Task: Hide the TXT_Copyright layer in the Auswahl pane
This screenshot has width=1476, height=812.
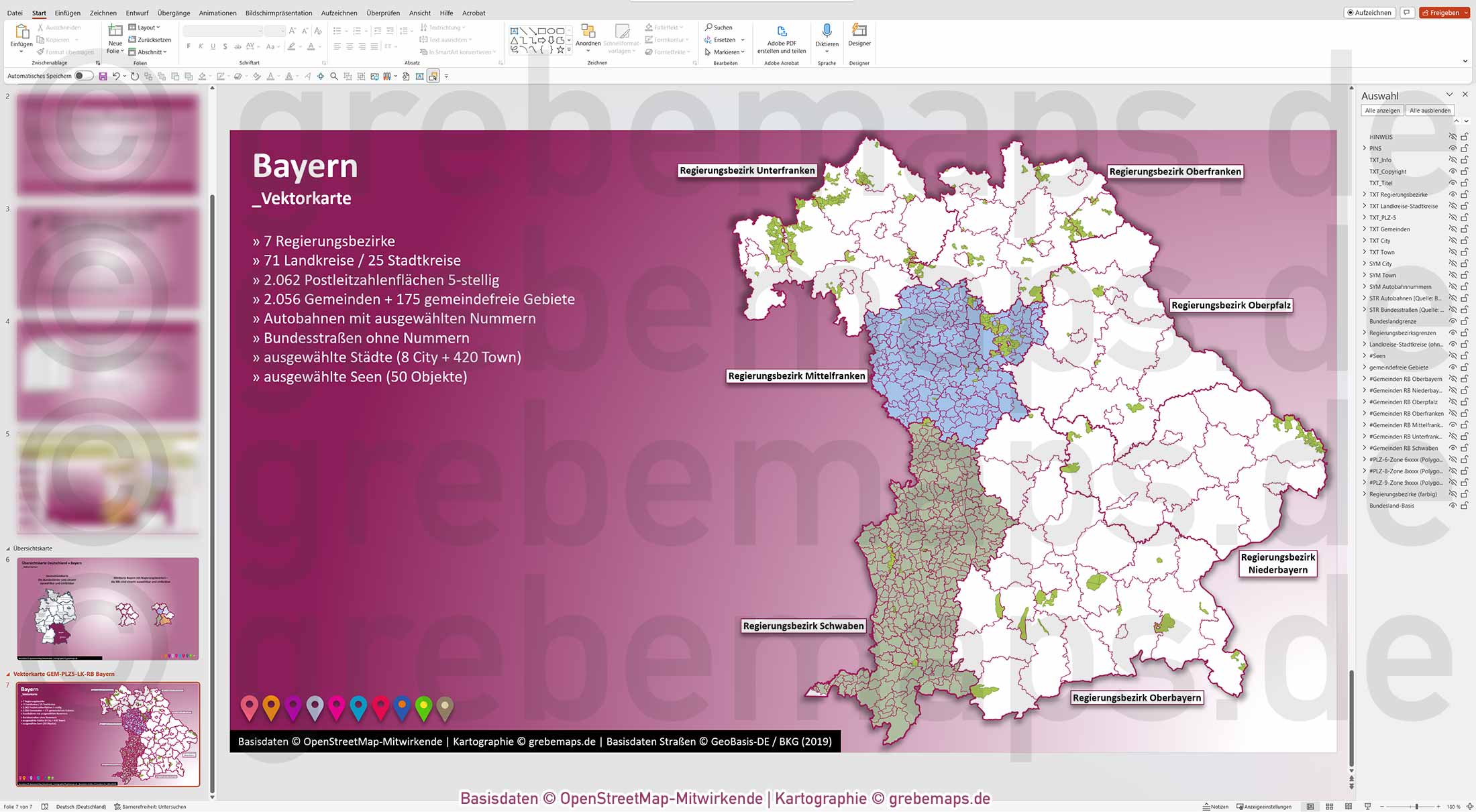Action: 1453,172
